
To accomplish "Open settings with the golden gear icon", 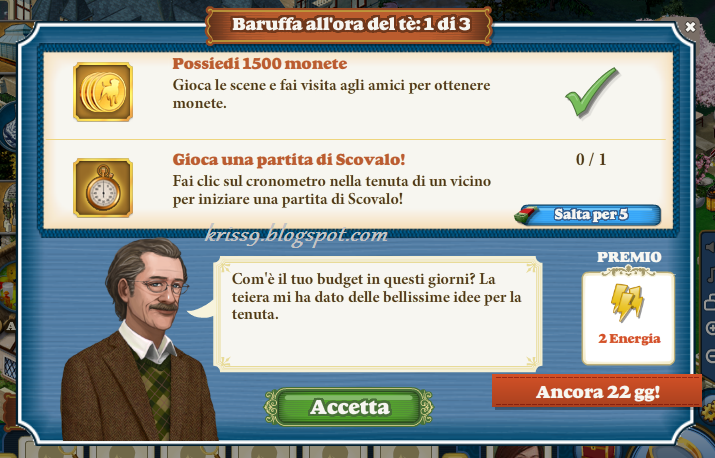I will click(708, 410).
